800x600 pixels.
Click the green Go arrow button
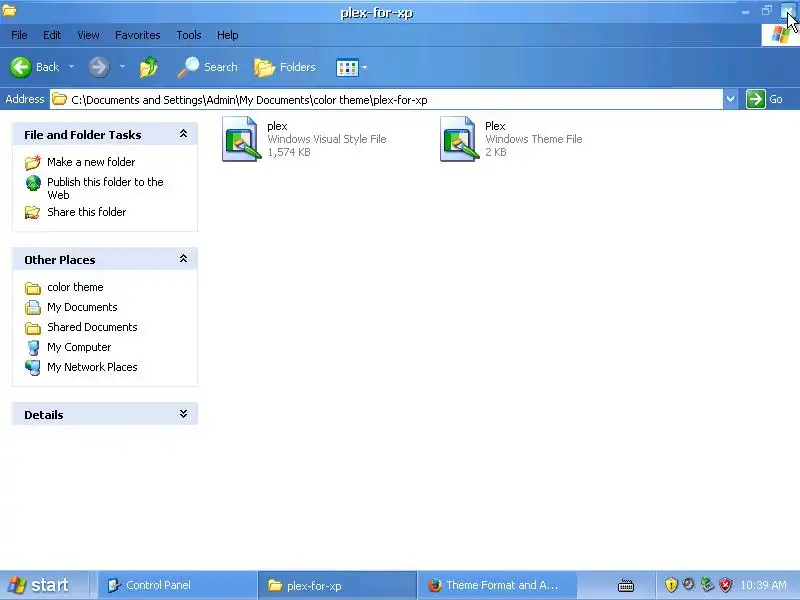[755, 99]
